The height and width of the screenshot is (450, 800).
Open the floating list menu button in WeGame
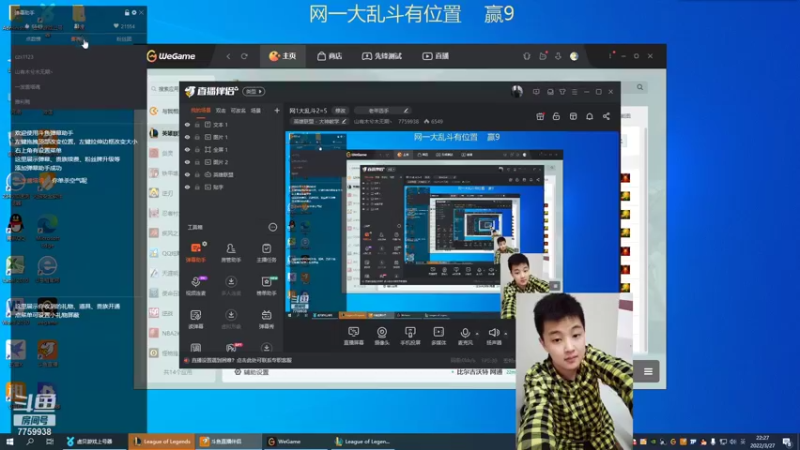coord(648,371)
